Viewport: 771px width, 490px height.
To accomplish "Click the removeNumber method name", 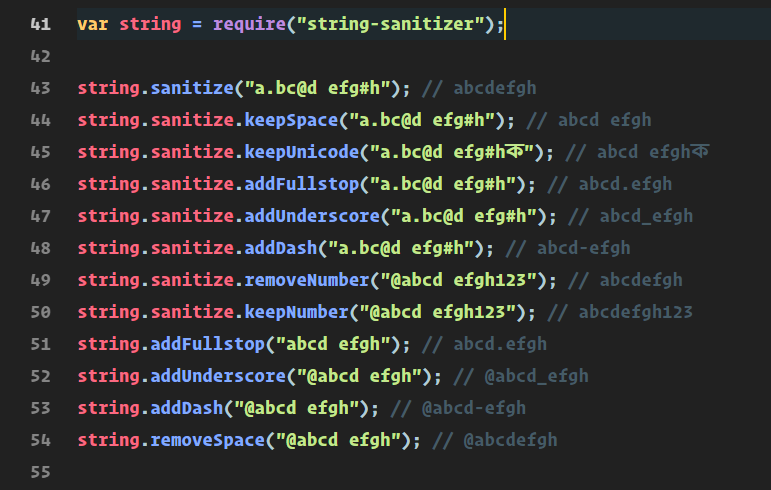I will pyautogui.click(x=307, y=280).
